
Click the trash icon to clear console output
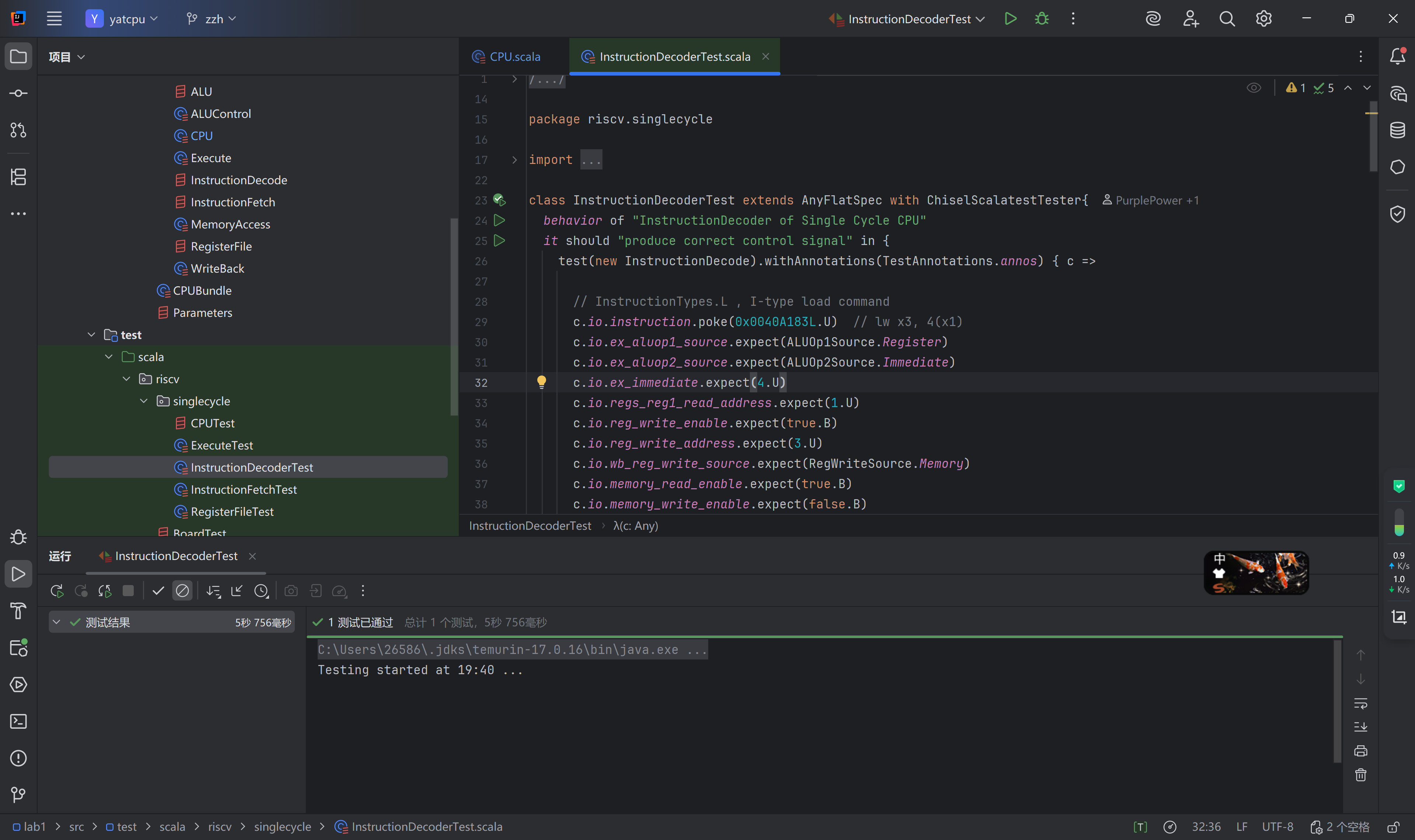1361,775
